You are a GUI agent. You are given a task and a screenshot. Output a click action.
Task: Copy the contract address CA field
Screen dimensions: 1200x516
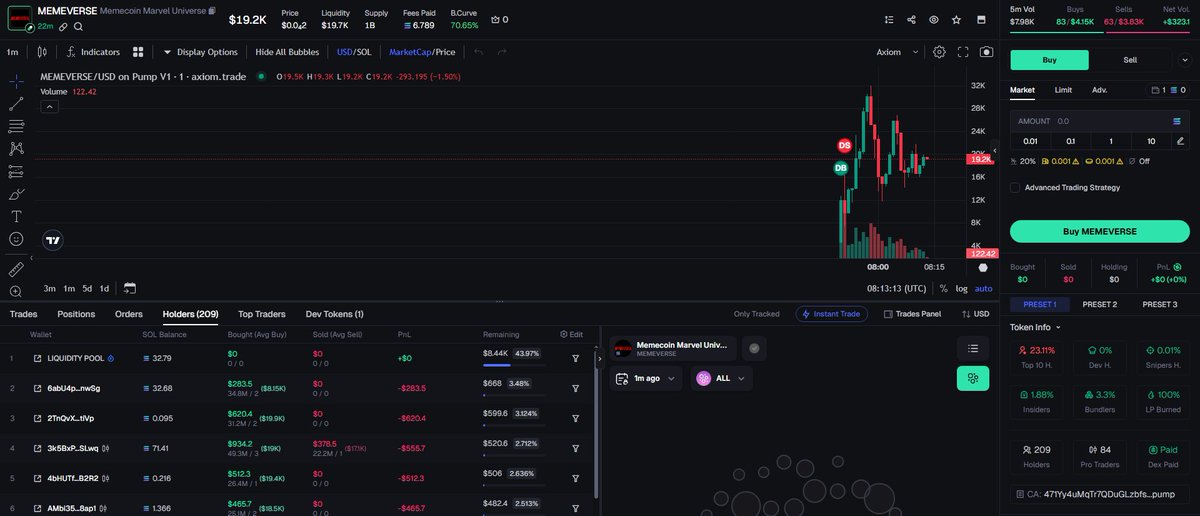tap(1099, 494)
